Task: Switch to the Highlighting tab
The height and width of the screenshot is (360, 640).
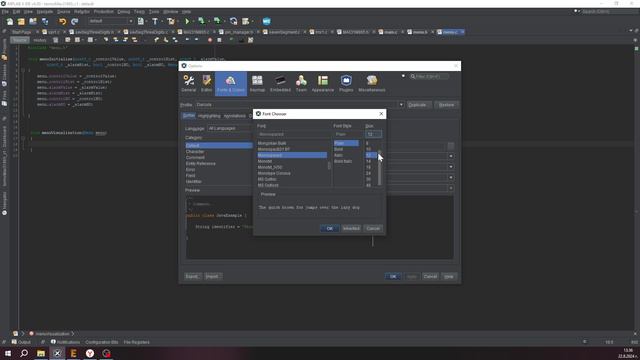Action: click(209, 116)
